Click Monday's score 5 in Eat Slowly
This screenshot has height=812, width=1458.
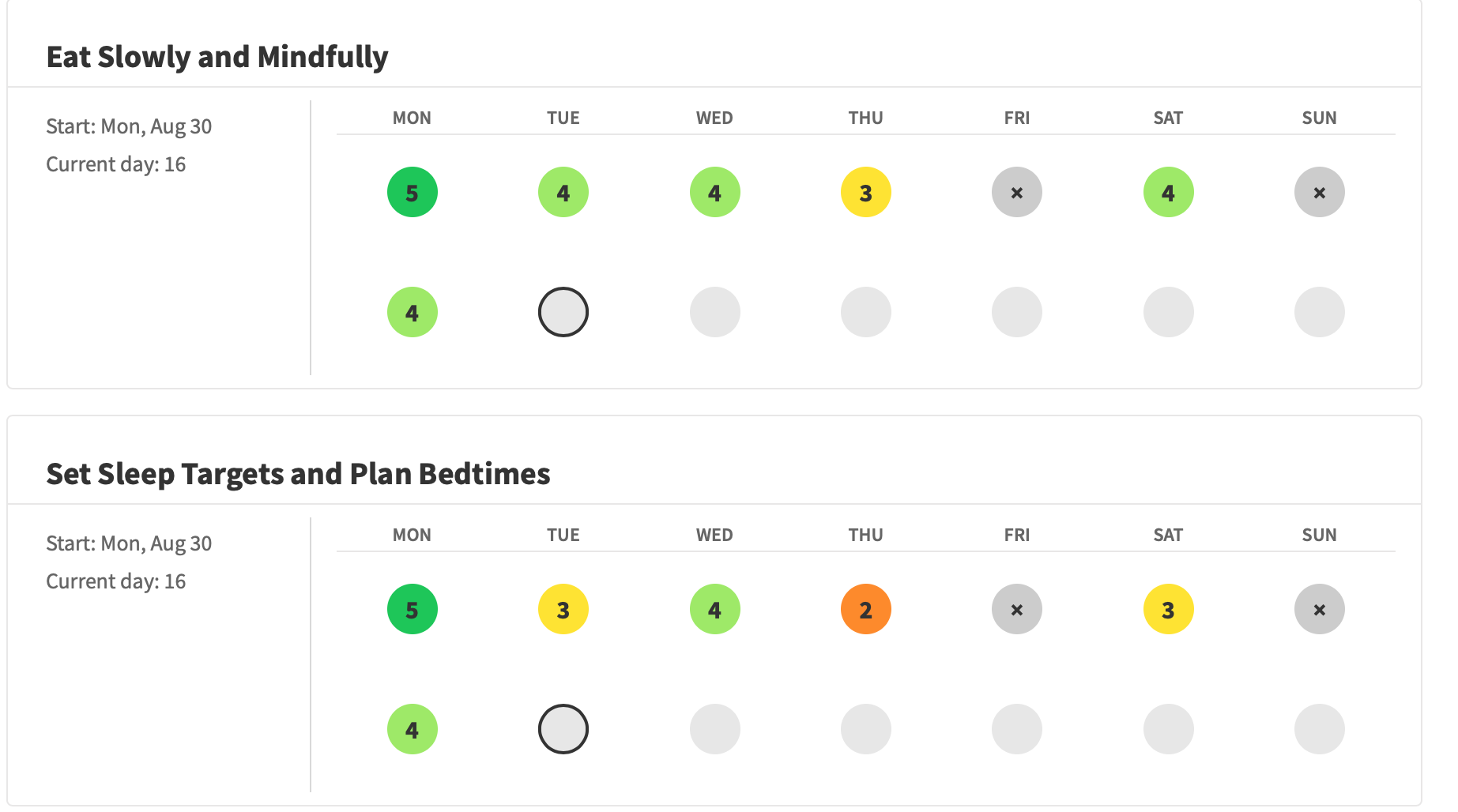tap(412, 192)
